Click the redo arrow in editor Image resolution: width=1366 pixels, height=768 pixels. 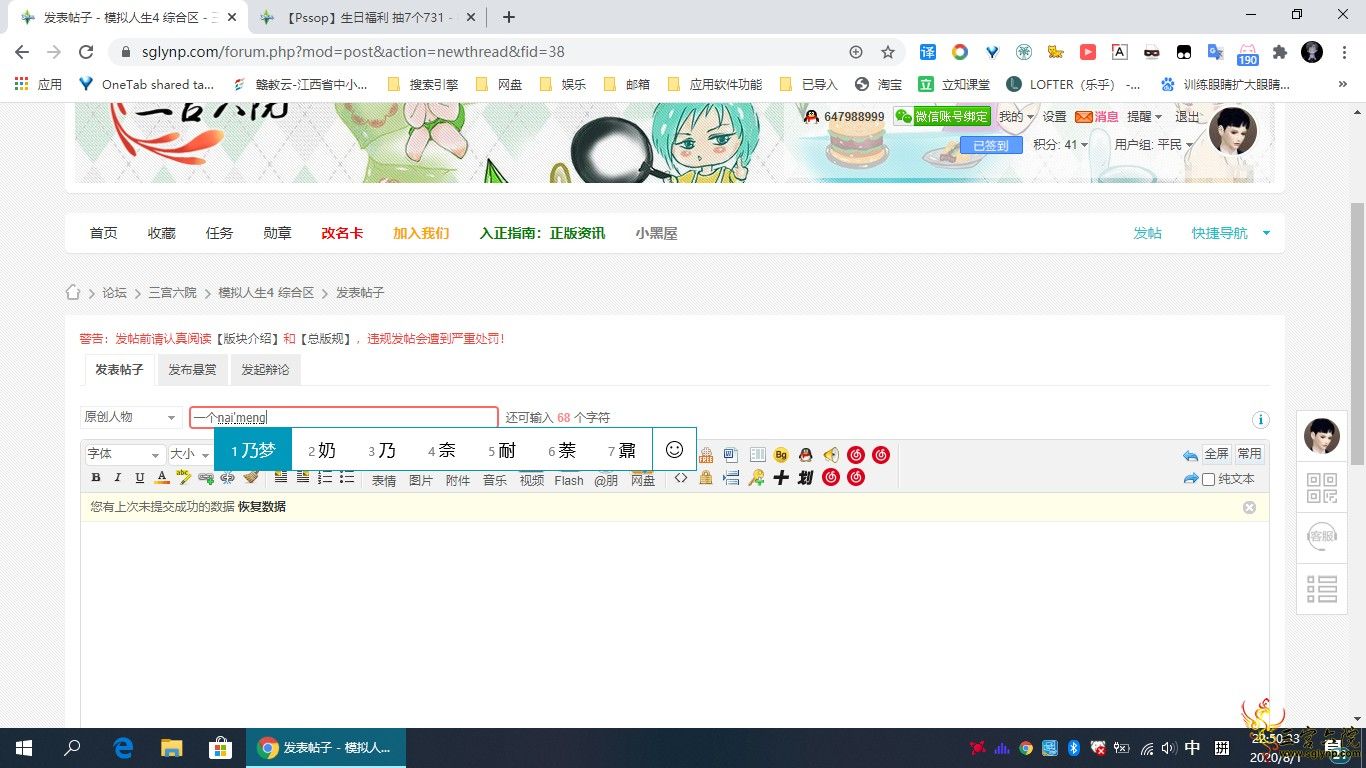(1190, 479)
